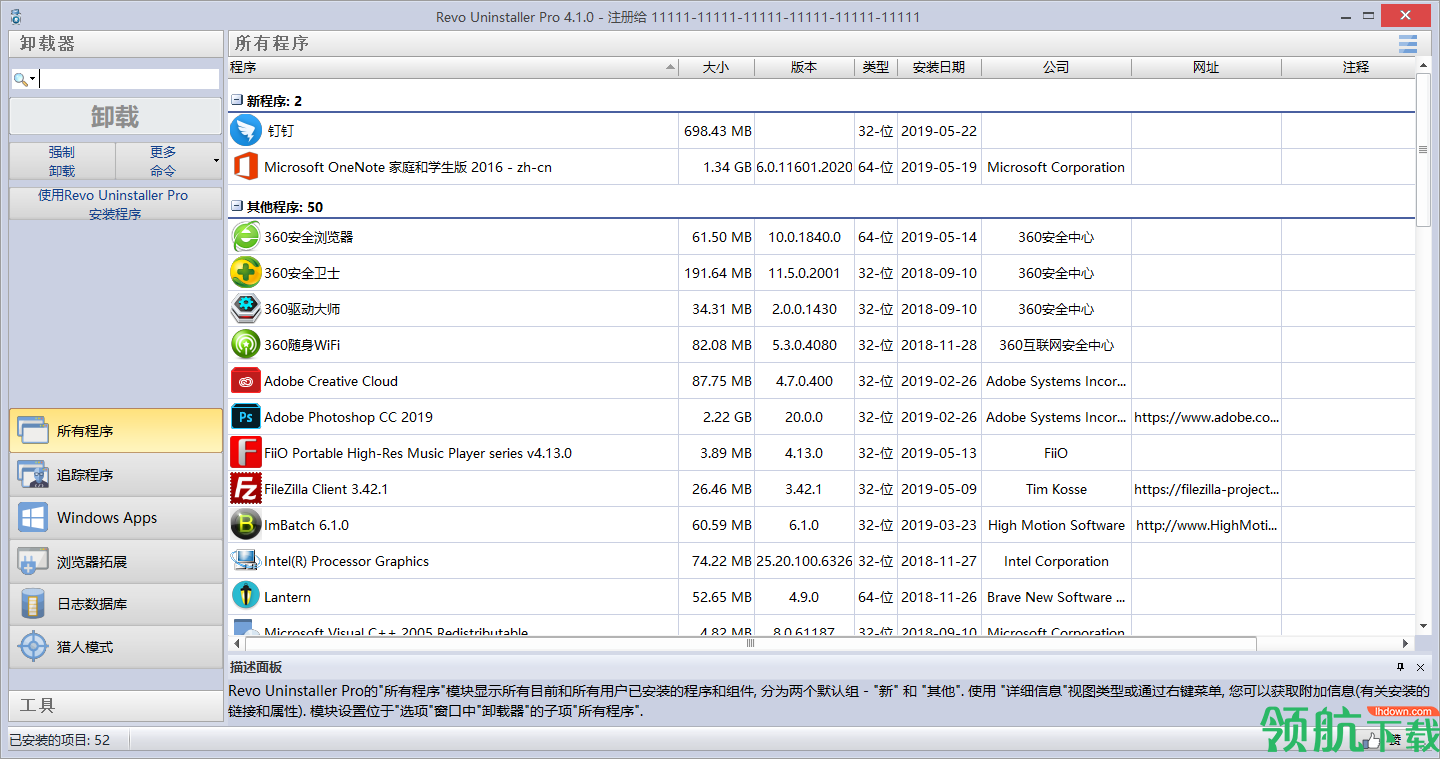Sort by the 网址 column header
The width and height of the screenshot is (1440, 759).
1206,67
